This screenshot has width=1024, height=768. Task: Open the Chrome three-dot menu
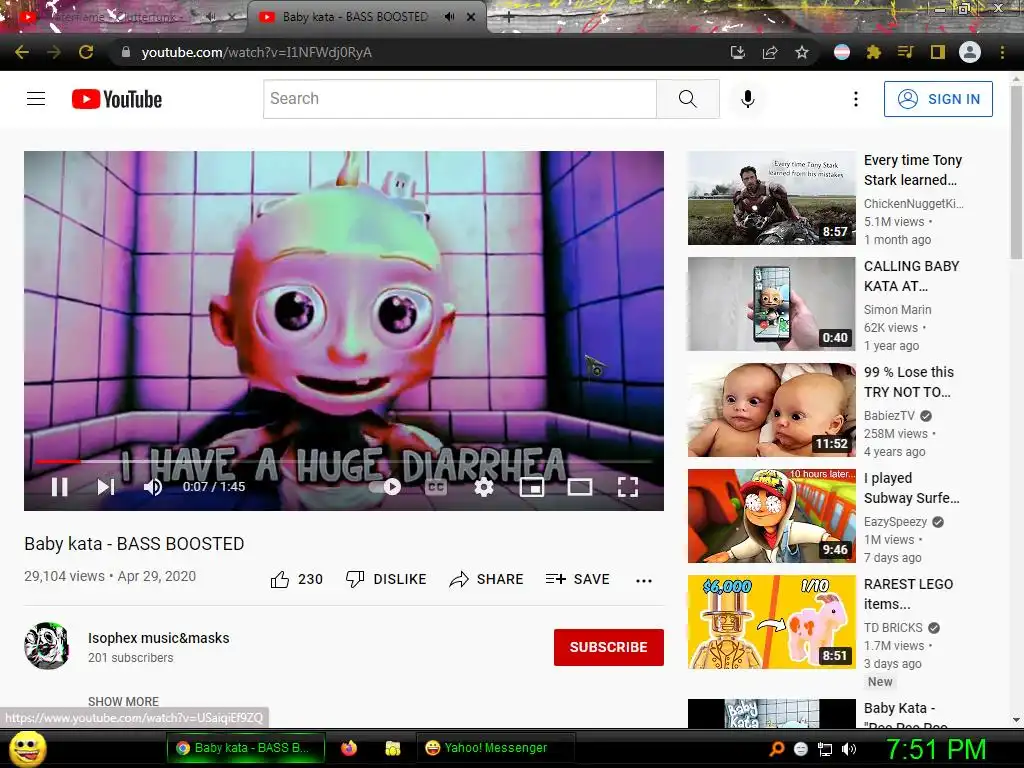[x=1002, y=52]
